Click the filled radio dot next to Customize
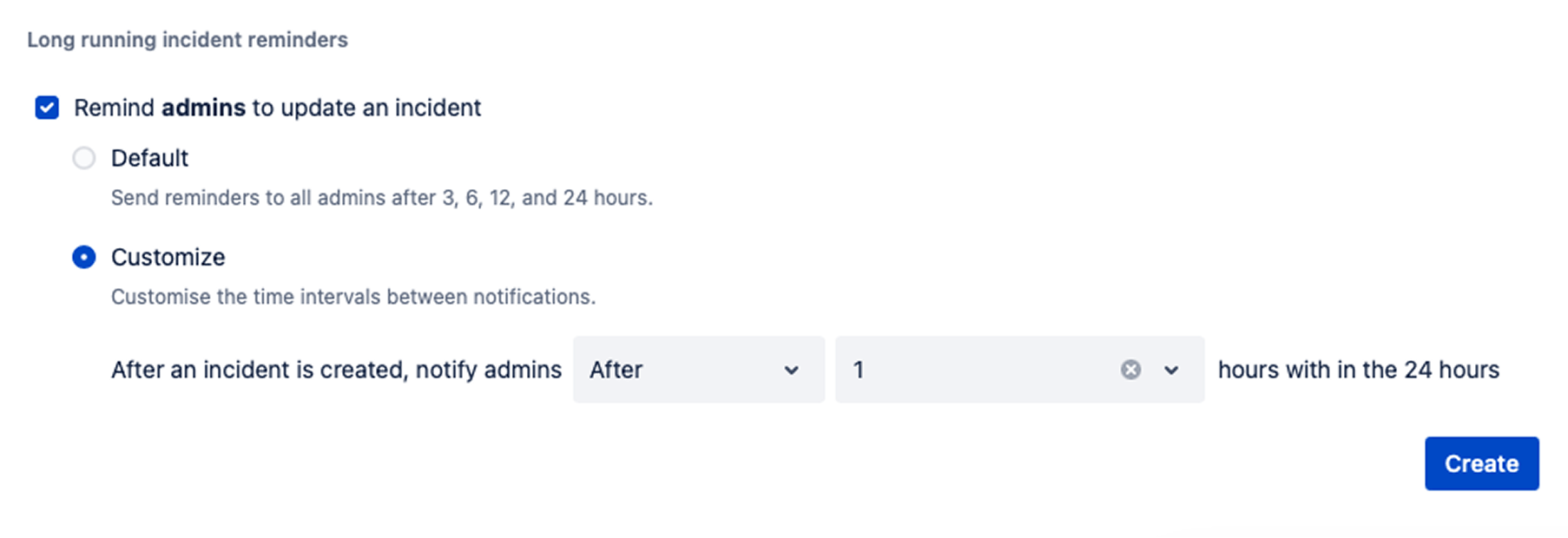The height and width of the screenshot is (538, 1568). tap(83, 257)
